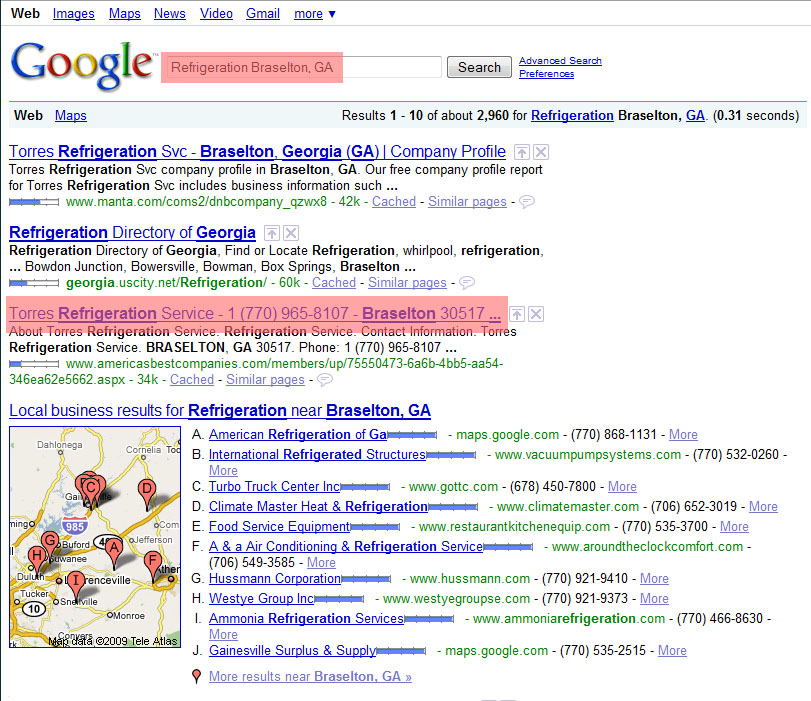Open A & a Air Conditioning listing
811x701 pixels.
(346, 547)
